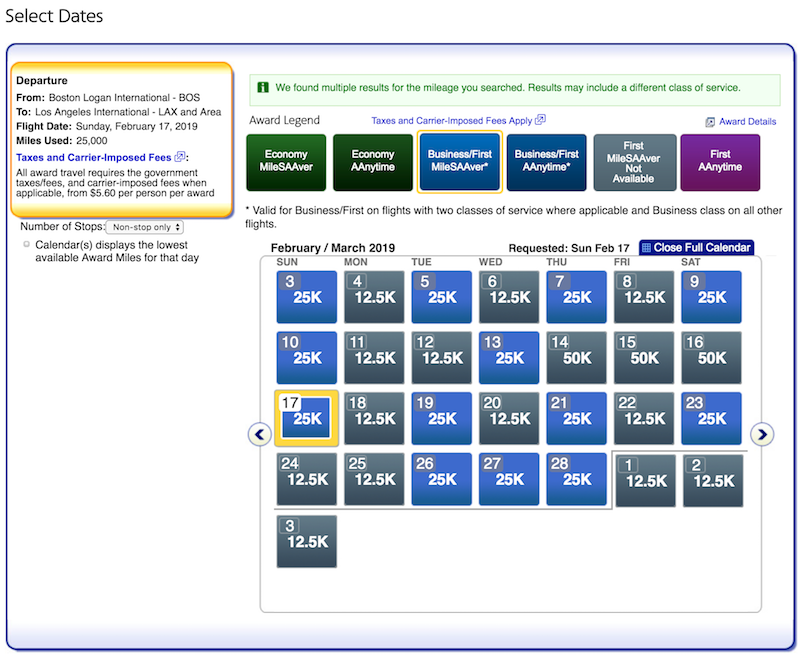
Task: Select February 11 at 12.5K miles
Action: pos(374,358)
